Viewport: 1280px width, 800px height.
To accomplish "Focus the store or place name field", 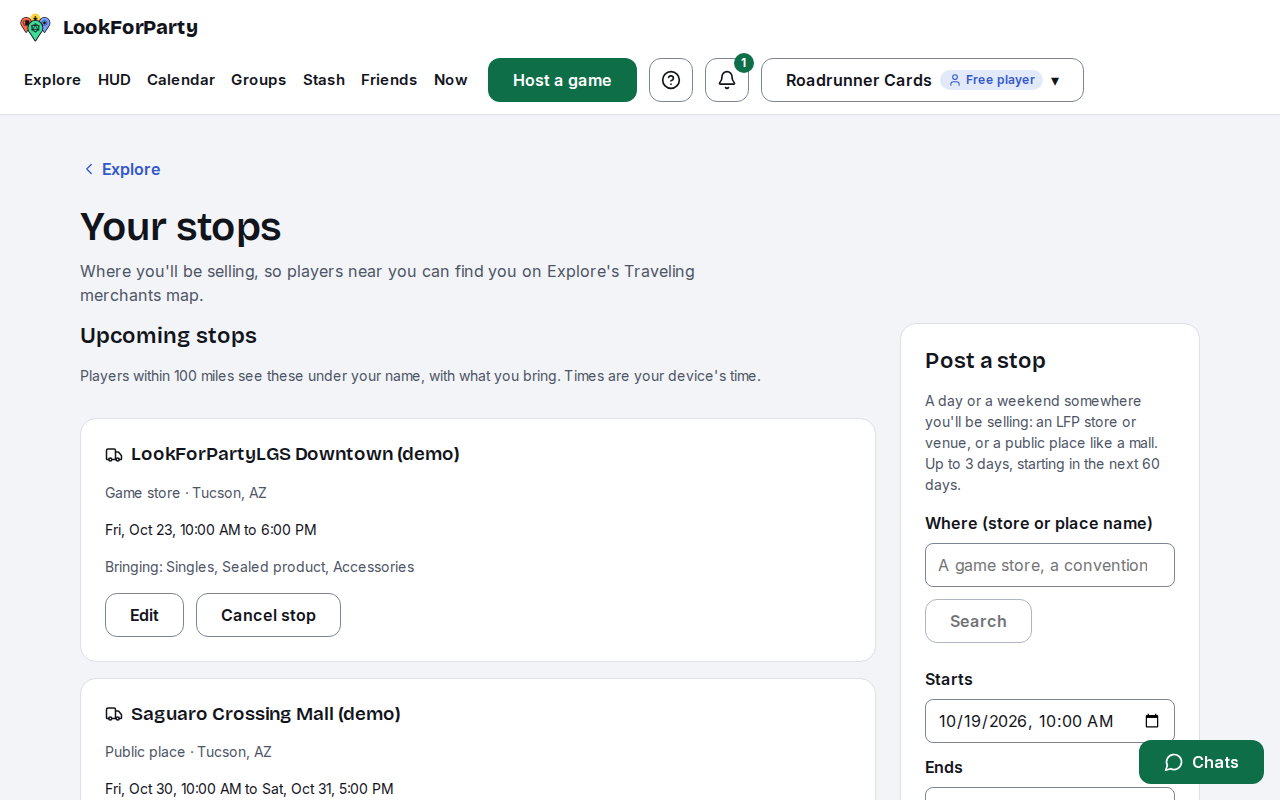I will point(1050,565).
